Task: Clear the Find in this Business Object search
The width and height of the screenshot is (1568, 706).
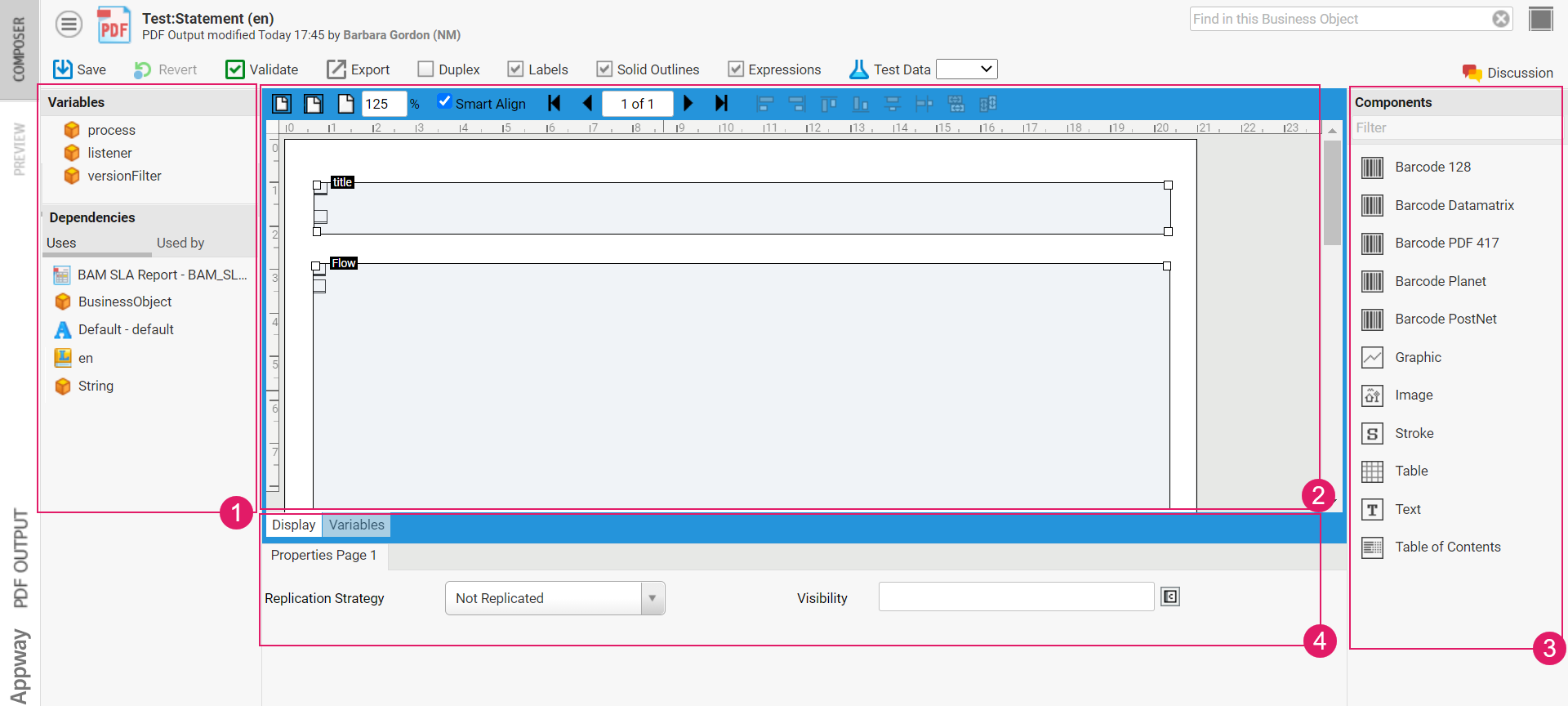Action: coord(1501,19)
